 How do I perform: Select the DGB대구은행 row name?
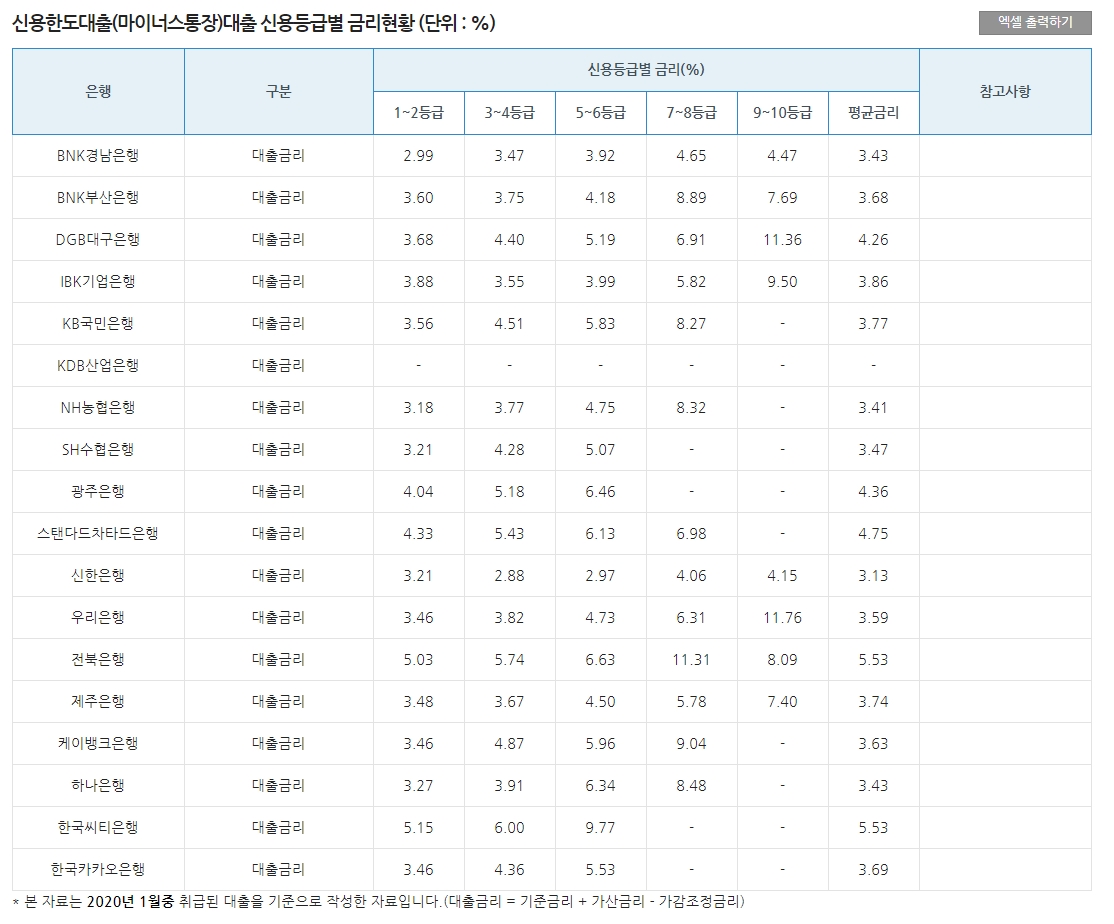98,239
